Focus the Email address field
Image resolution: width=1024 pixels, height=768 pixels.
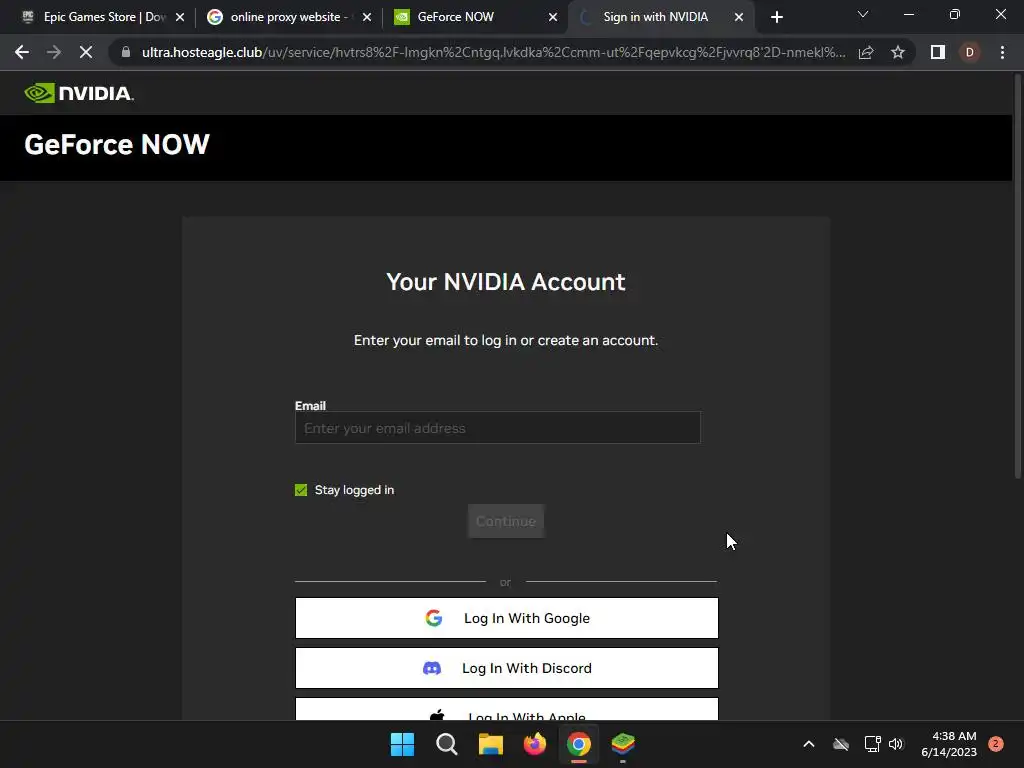click(x=498, y=428)
